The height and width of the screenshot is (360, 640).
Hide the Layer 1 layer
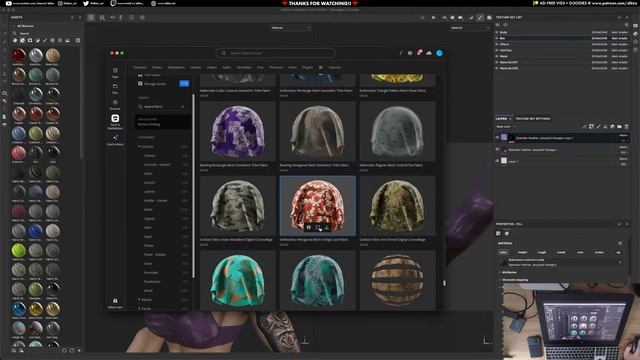tap(497, 161)
